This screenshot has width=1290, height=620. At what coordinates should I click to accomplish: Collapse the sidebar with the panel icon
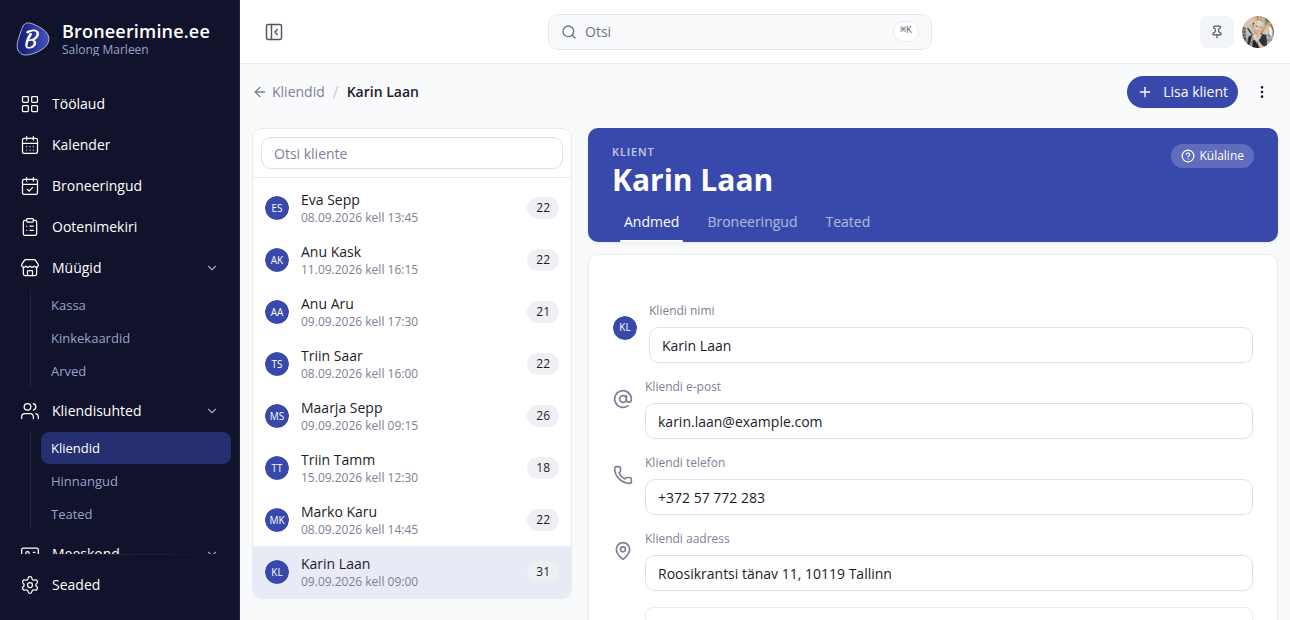(274, 32)
